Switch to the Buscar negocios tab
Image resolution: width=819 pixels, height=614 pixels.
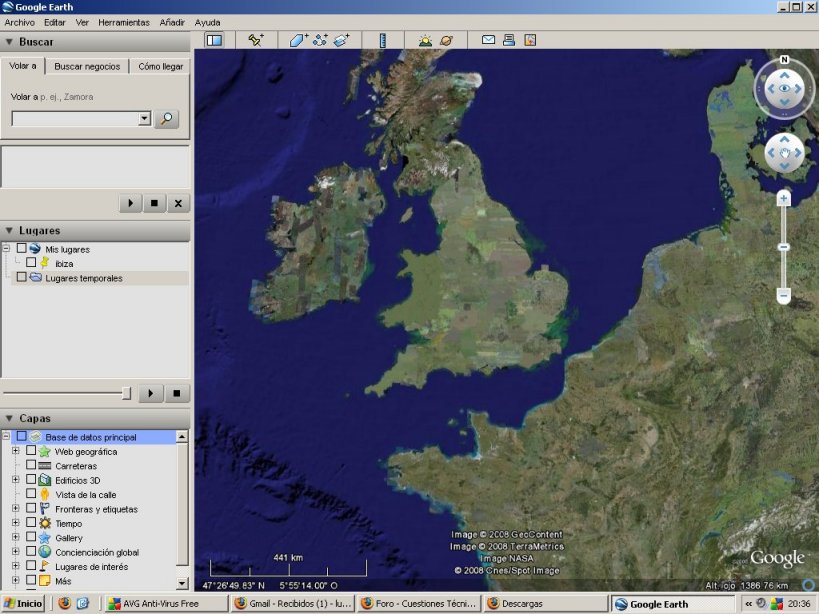87,66
